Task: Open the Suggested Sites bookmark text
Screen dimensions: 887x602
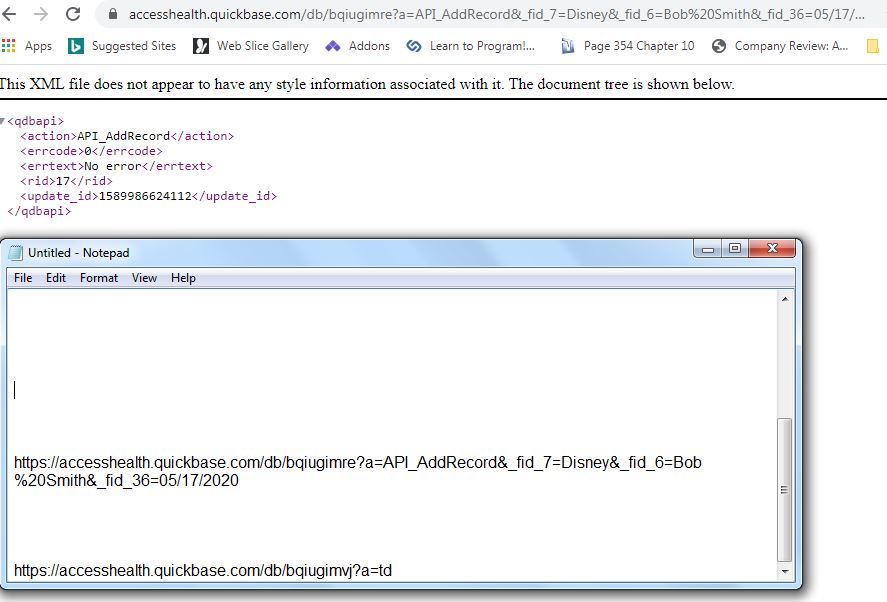Action: pyautogui.click(x=134, y=46)
